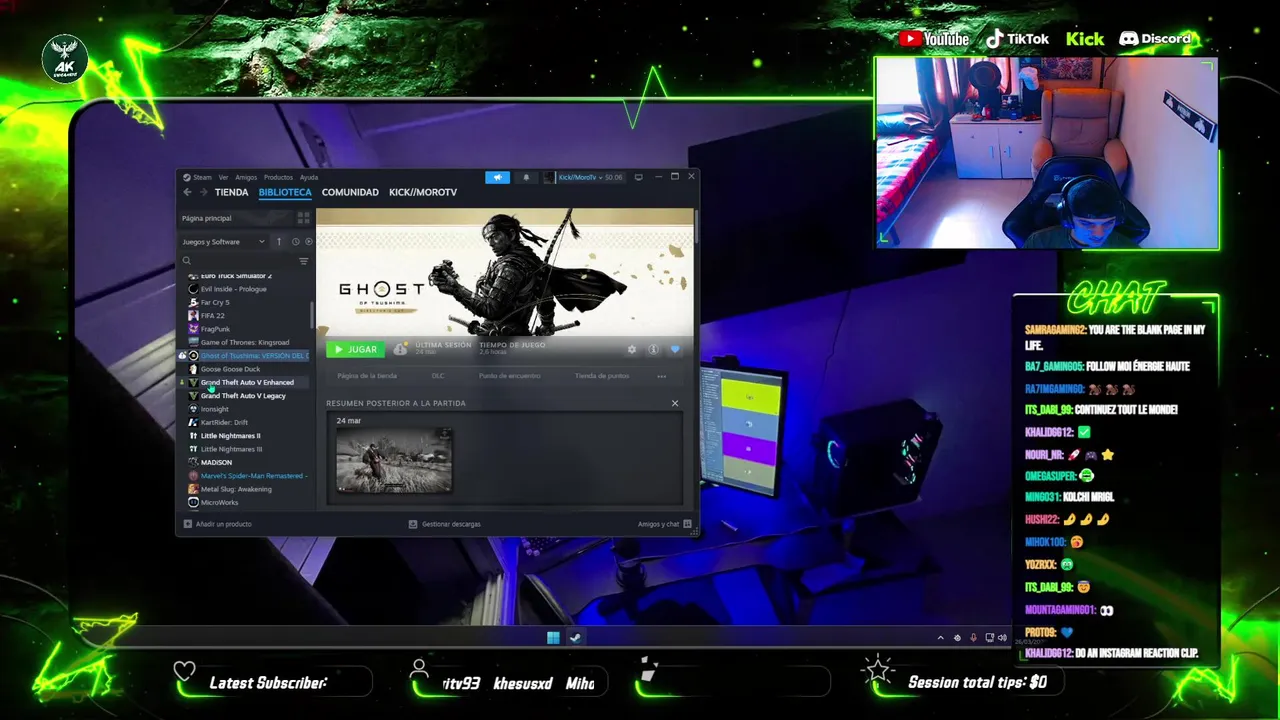The width and height of the screenshot is (1280, 720).
Task: Click the Big Picture mode monitor icon
Action: point(638,177)
